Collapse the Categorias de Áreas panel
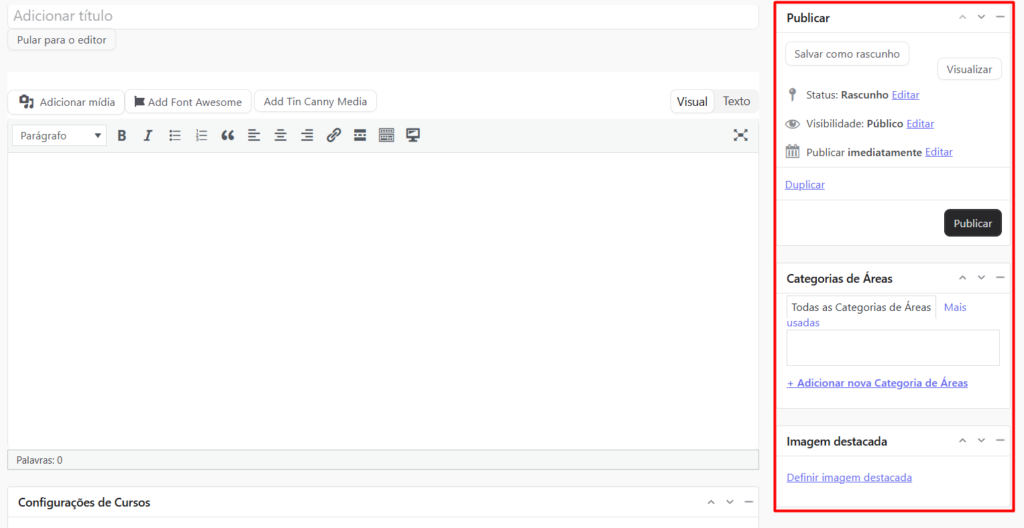 point(1000,277)
